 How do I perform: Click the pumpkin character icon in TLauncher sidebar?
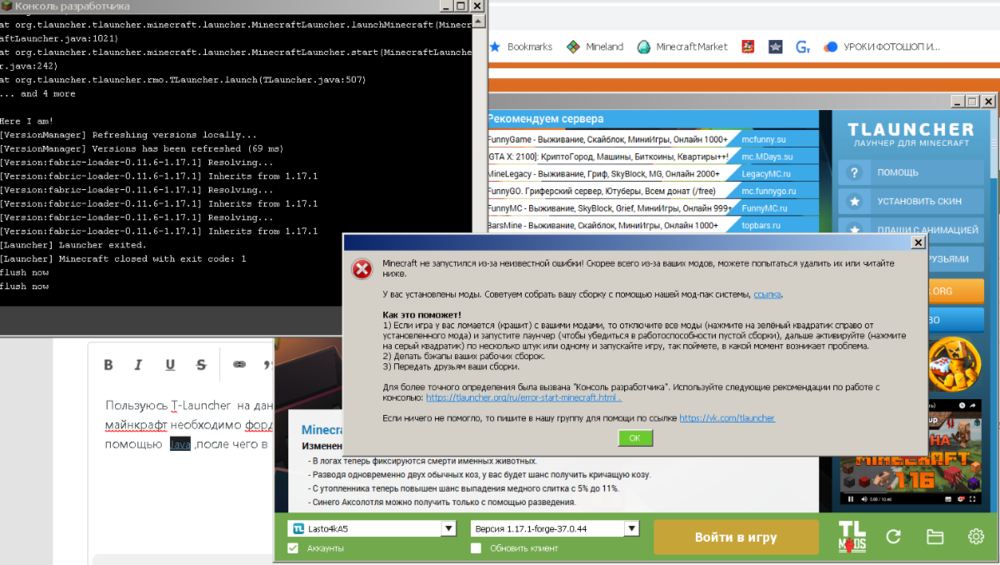coord(954,363)
